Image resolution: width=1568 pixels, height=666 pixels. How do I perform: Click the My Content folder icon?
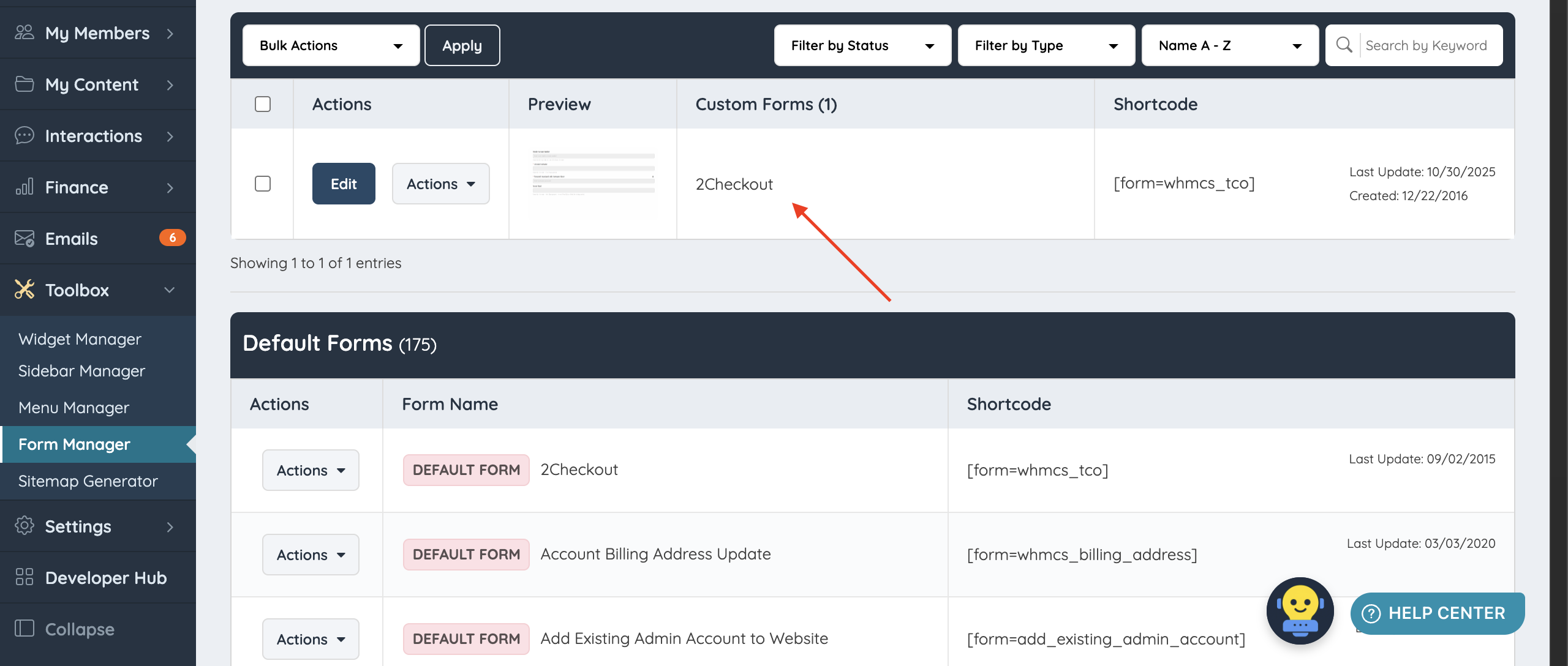coord(24,84)
